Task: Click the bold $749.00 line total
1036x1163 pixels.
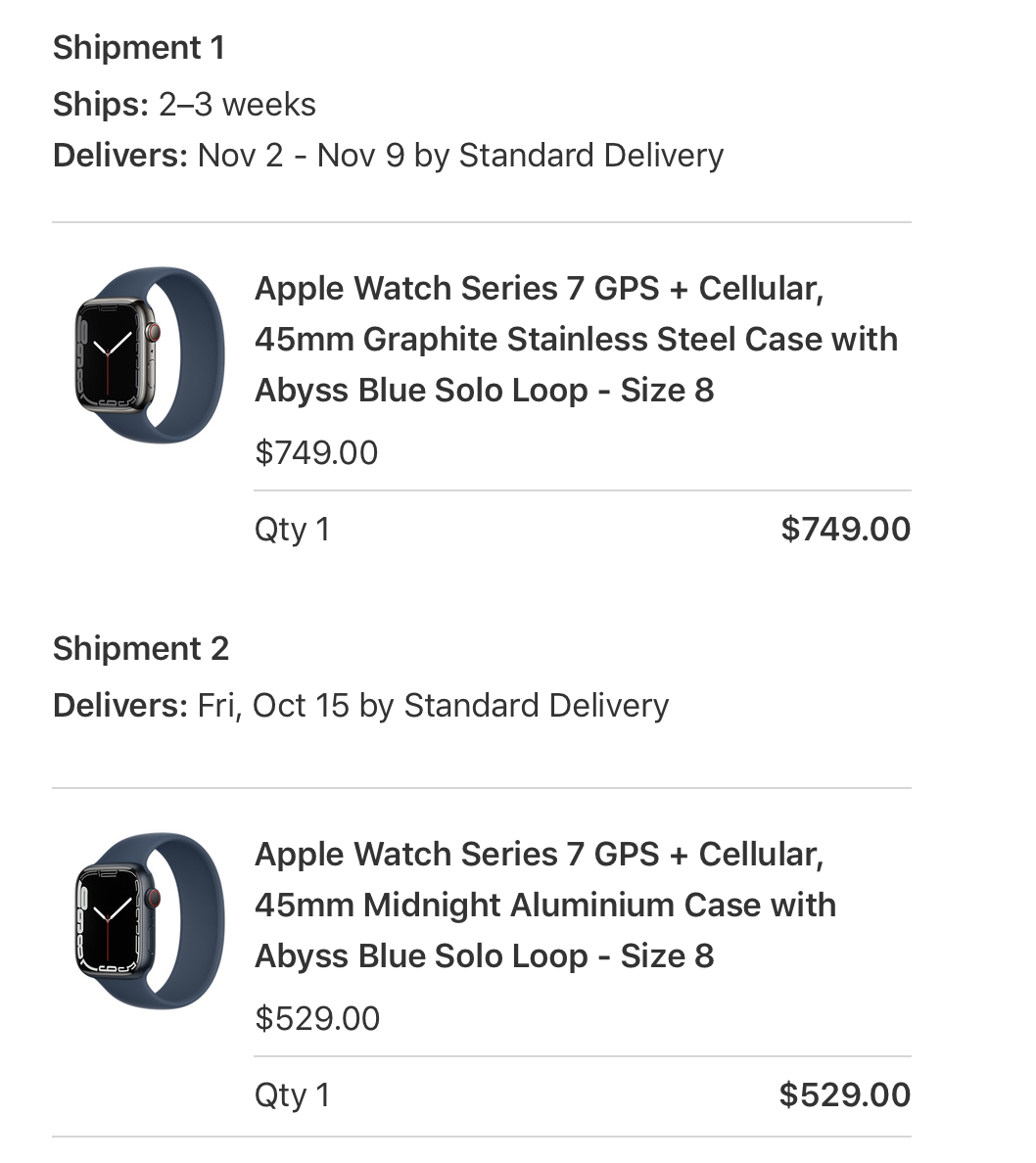Action: point(846,530)
